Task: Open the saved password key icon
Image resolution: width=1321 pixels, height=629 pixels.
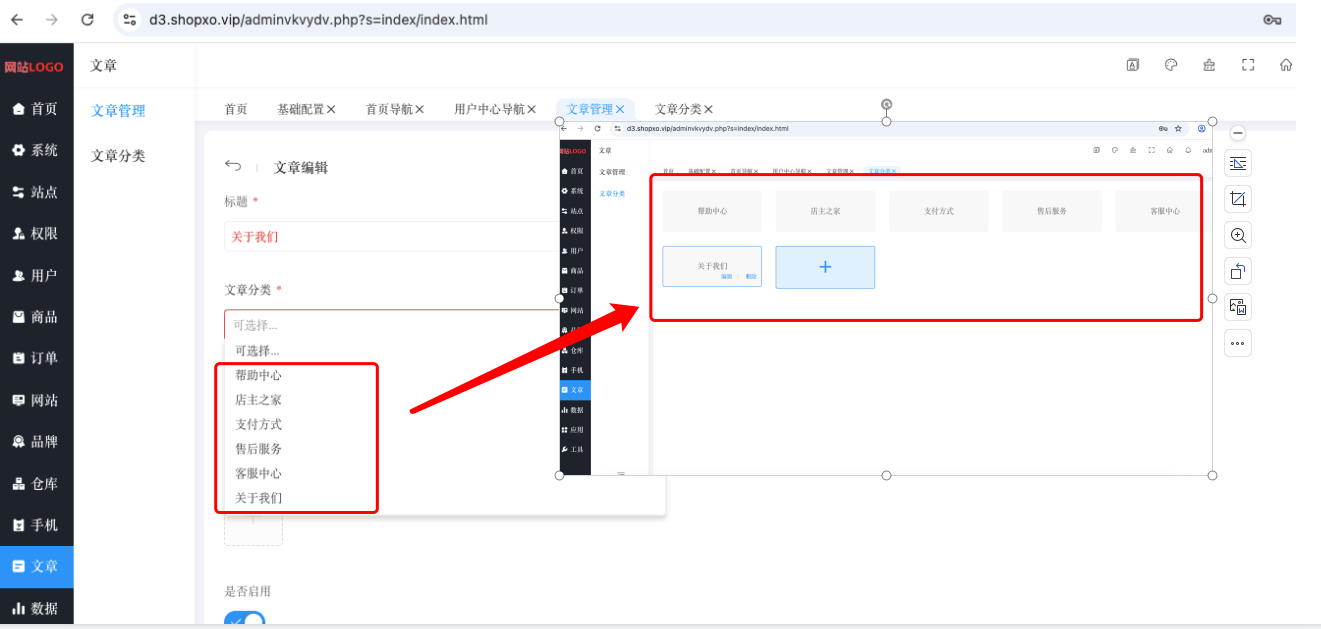Action: (1272, 19)
